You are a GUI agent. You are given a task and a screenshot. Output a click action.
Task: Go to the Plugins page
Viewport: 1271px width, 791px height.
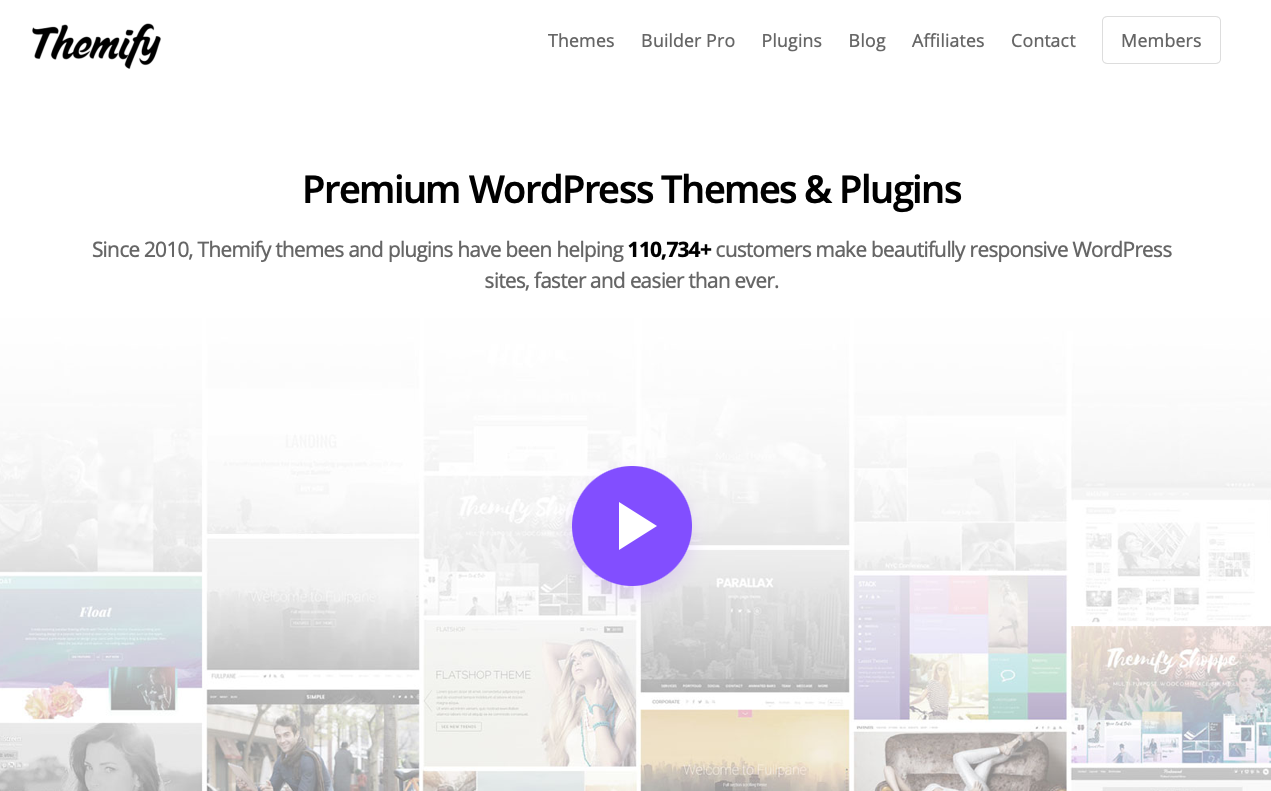click(791, 40)
